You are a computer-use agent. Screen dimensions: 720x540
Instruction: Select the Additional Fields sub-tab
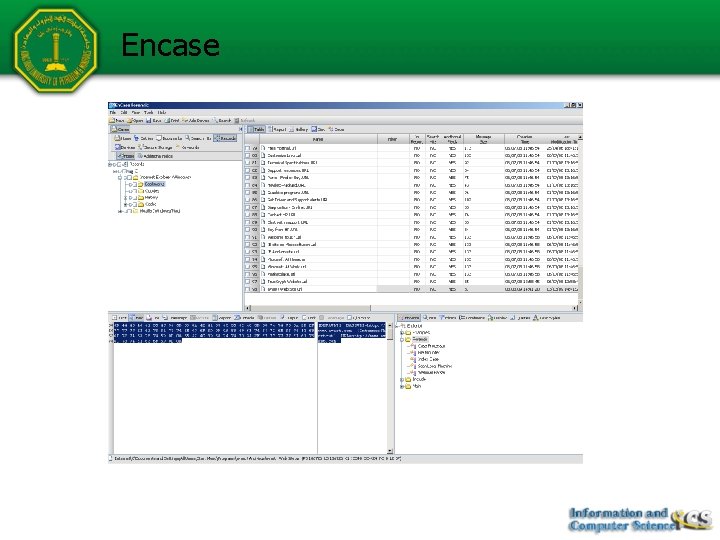click(x=155, y=156)
